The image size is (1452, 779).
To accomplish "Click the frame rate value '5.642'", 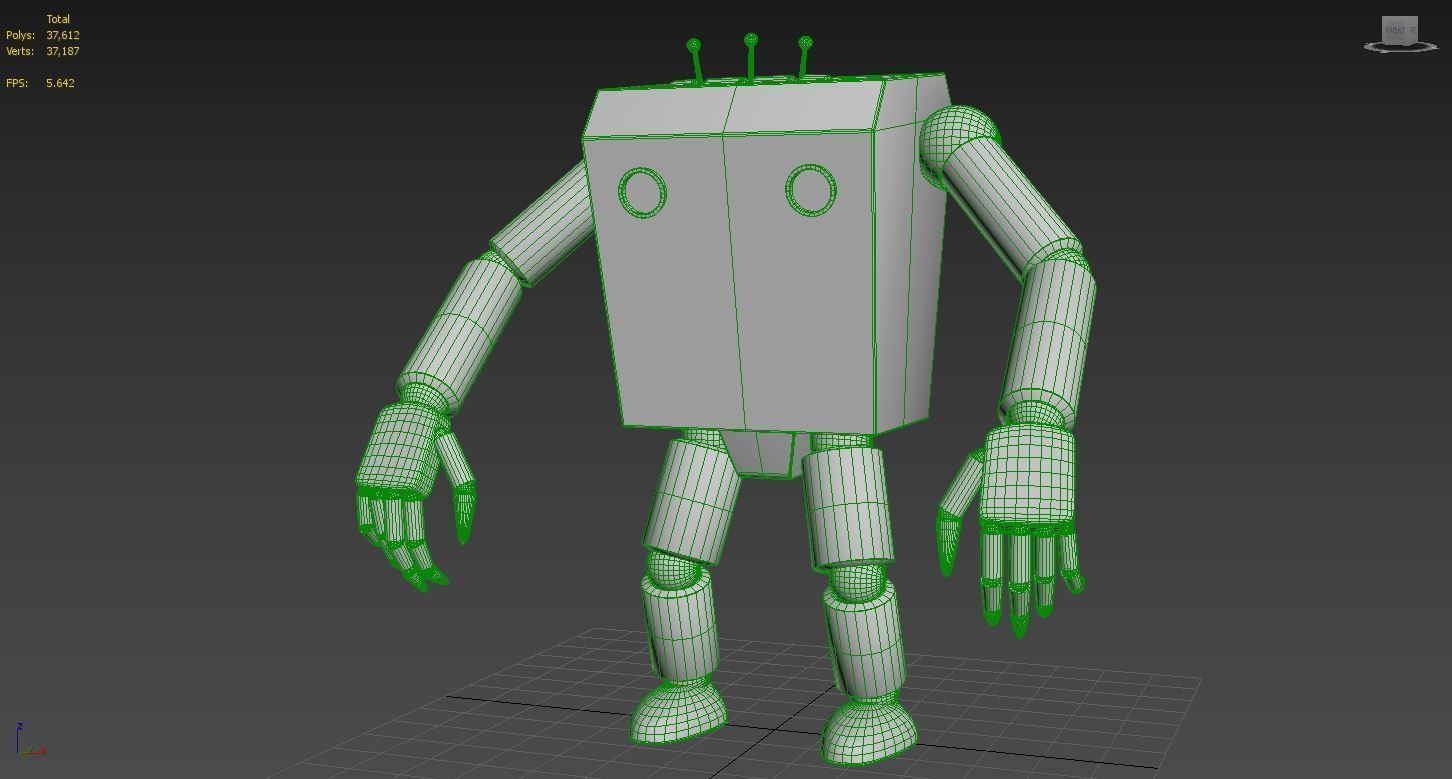I will click(x=60, y=83).
